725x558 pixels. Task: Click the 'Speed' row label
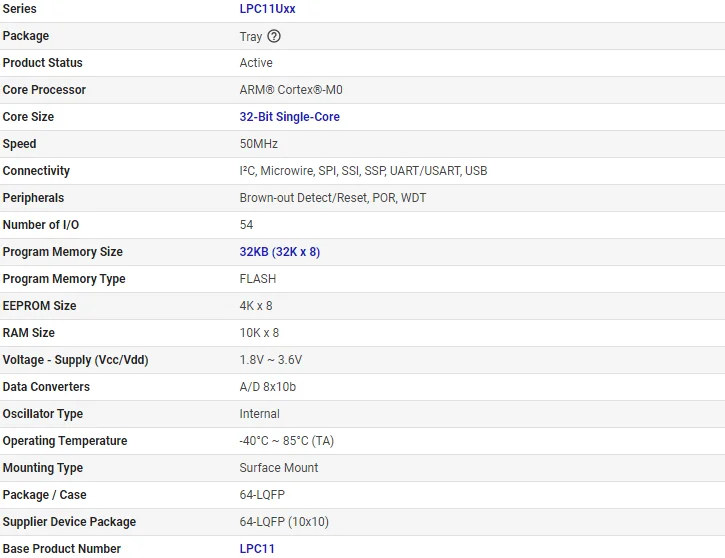[x=19, y=144]
